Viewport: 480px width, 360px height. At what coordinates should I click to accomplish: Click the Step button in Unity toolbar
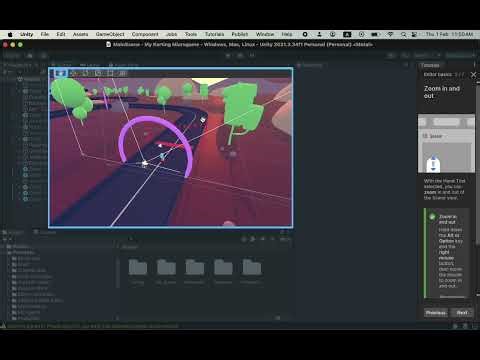[252, 55]
